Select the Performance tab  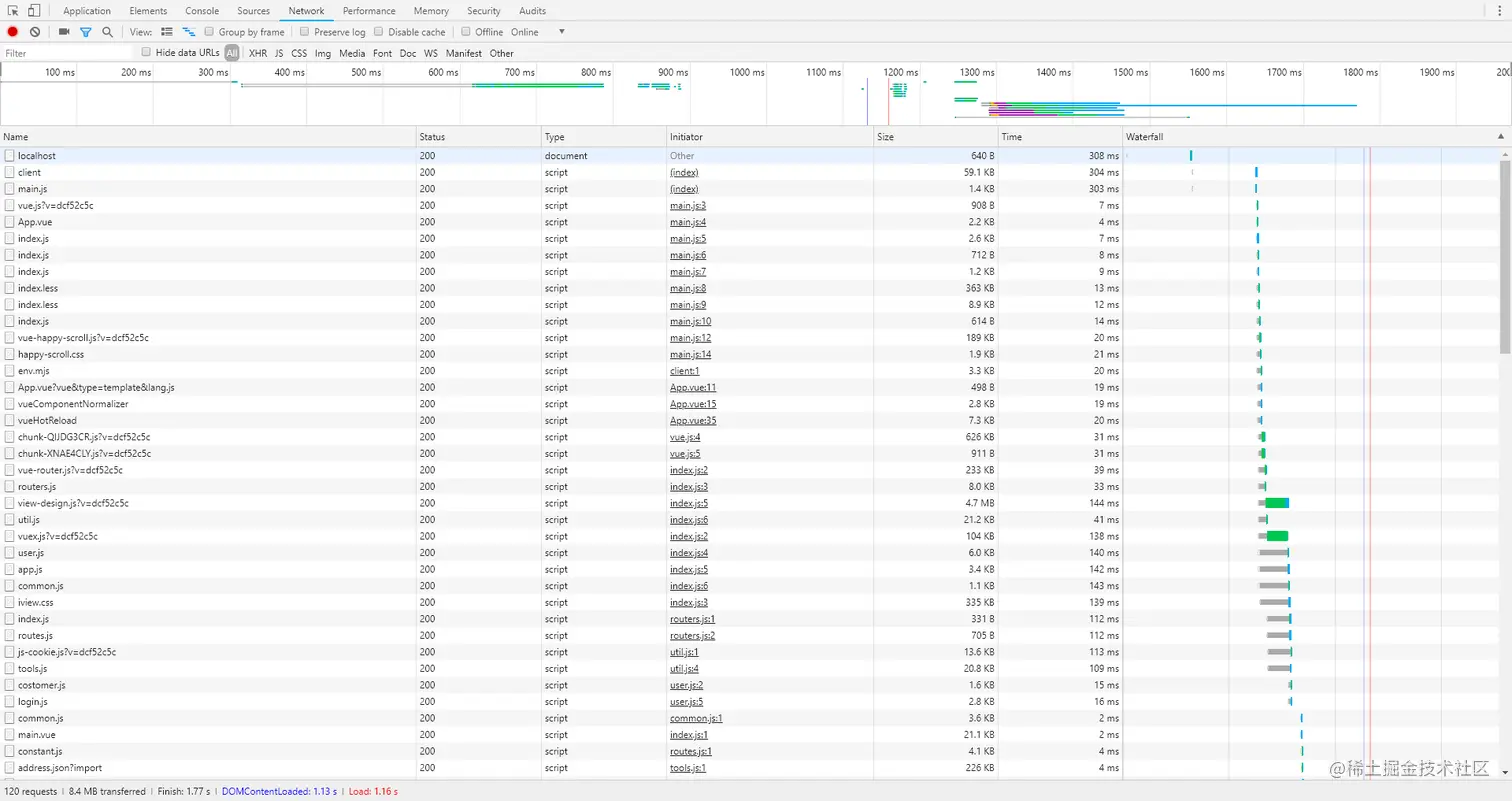tap(369, 11)
